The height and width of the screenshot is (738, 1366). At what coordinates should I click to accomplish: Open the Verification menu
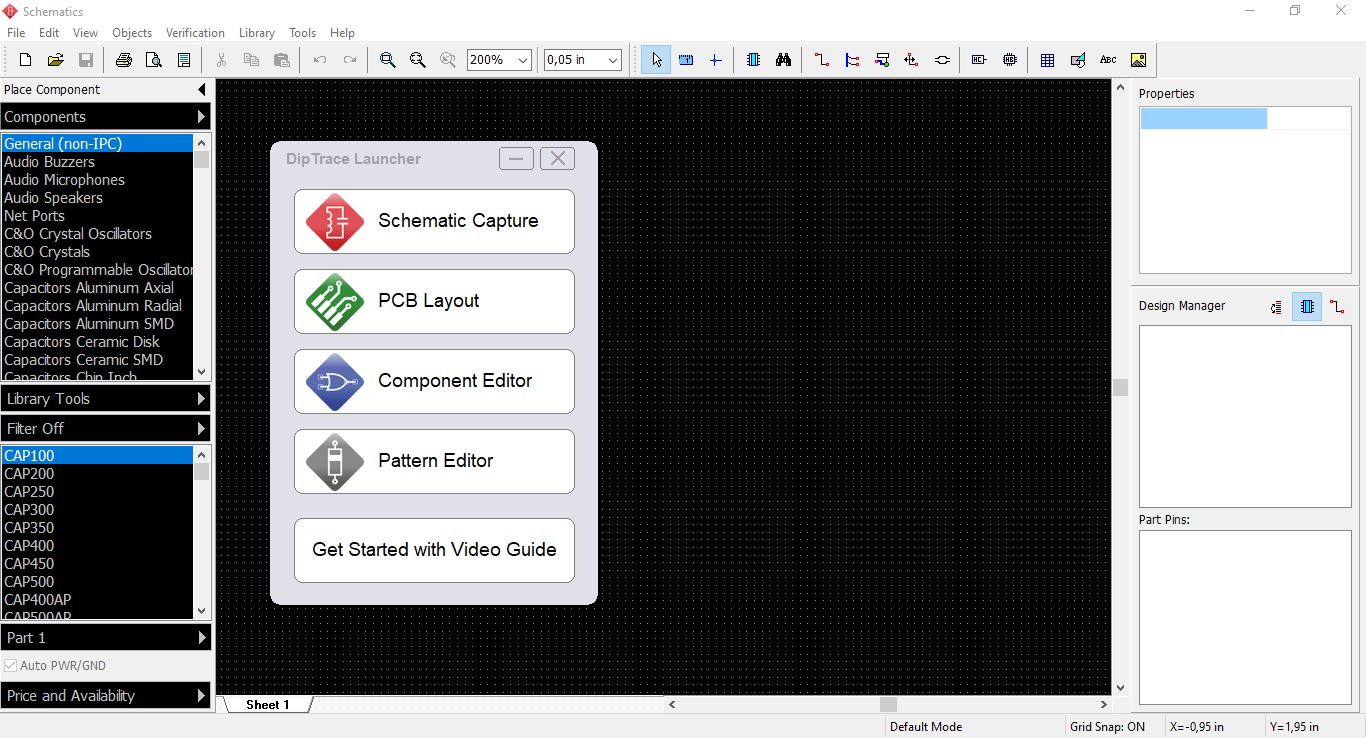tap(195, 33)
